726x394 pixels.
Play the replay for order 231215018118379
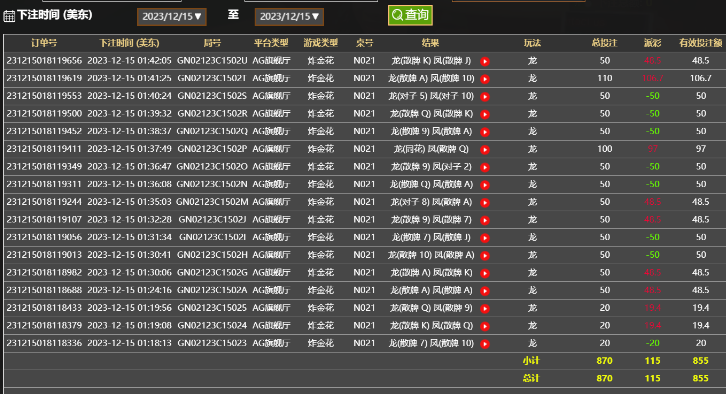485,326
